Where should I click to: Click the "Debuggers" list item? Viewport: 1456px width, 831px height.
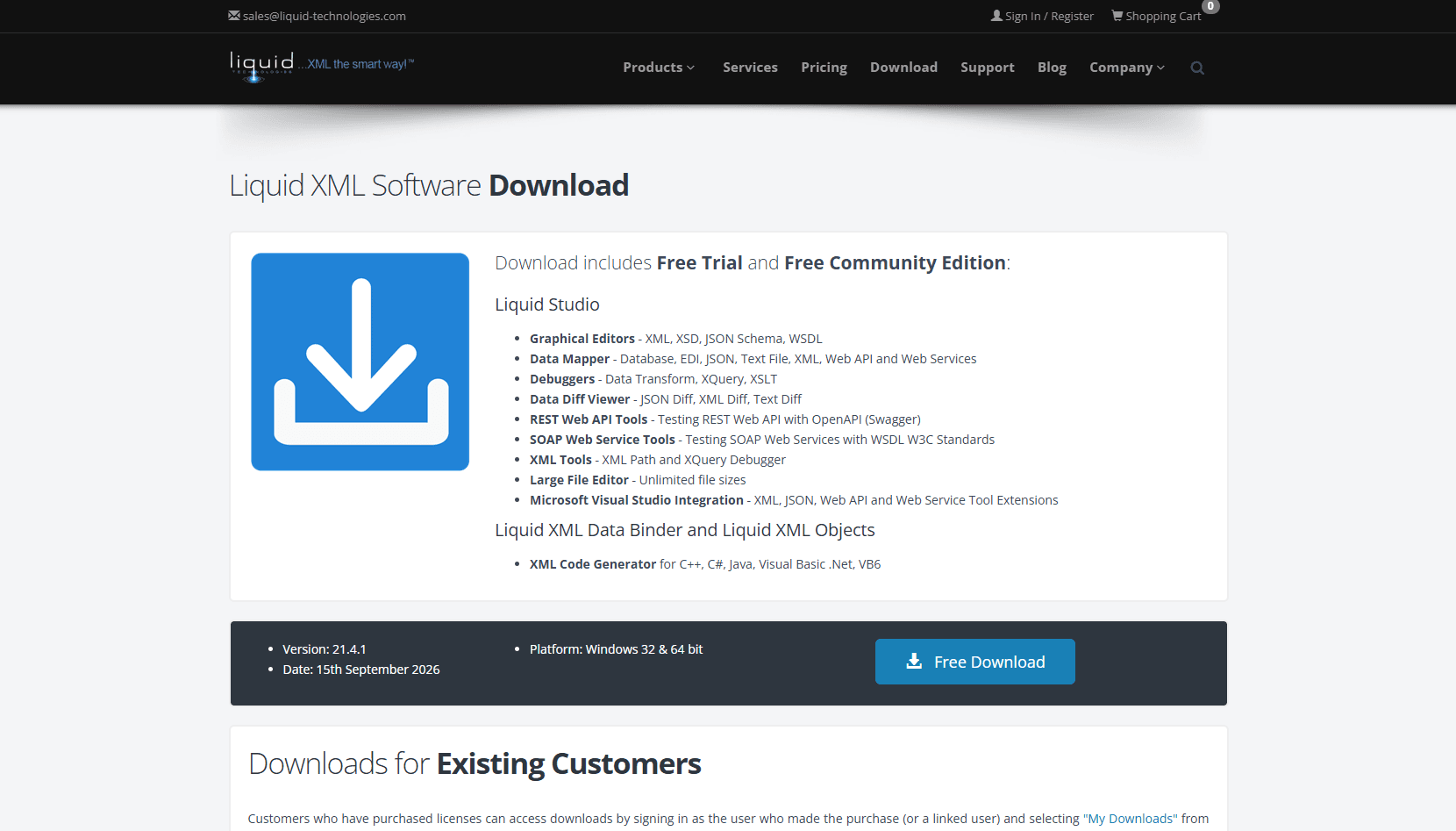(653, 379)
